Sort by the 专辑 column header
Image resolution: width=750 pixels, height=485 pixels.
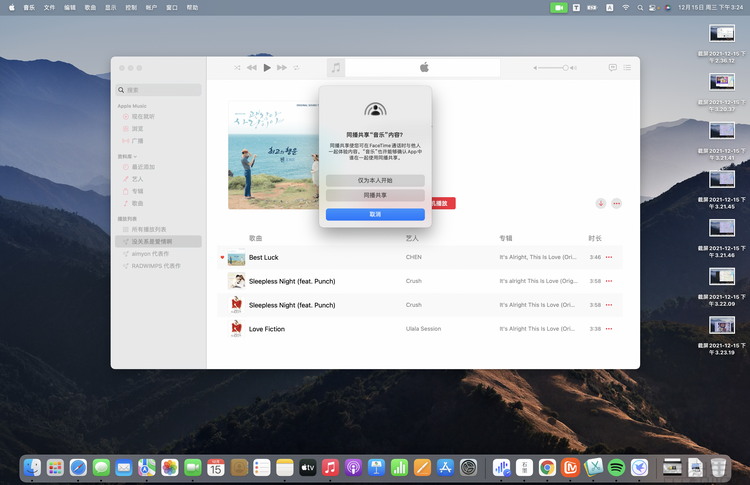tap(506, 238)
